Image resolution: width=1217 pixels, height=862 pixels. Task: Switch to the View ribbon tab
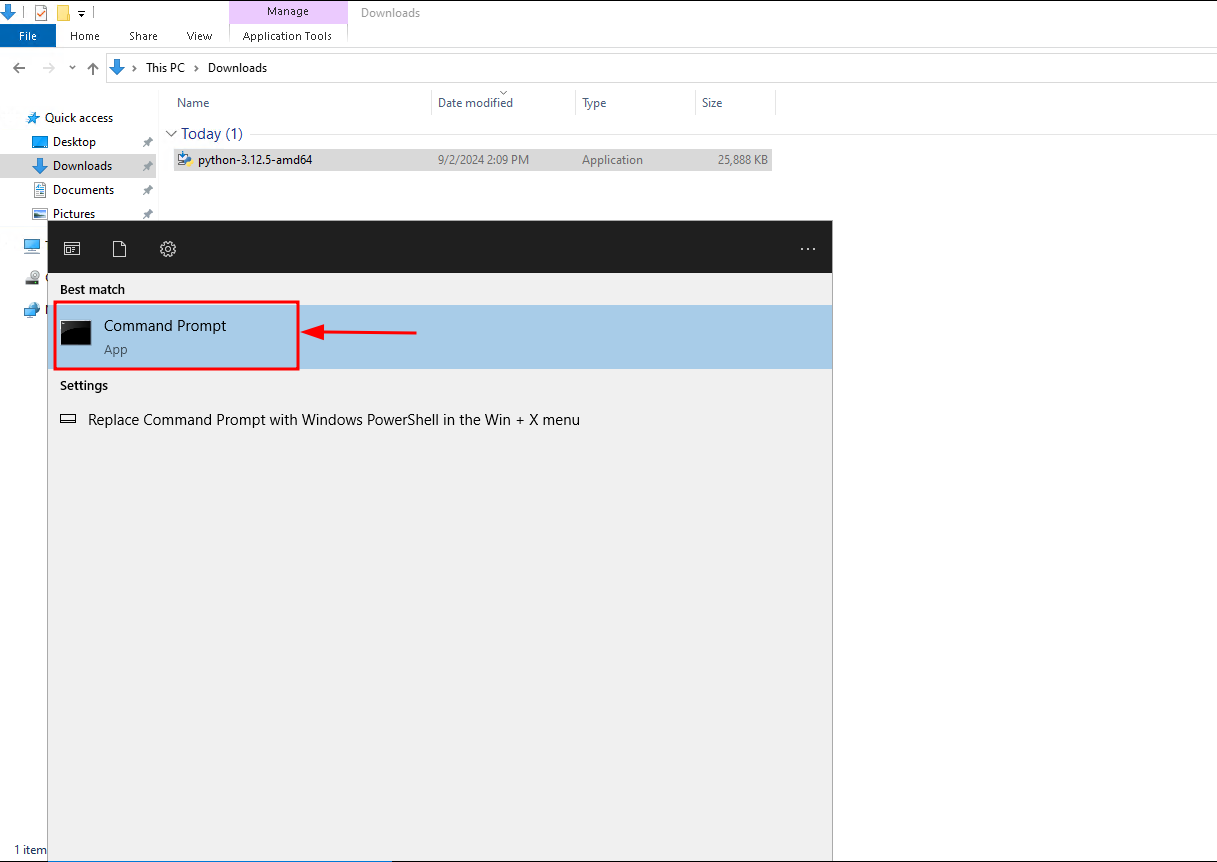(x=199, y=35)
